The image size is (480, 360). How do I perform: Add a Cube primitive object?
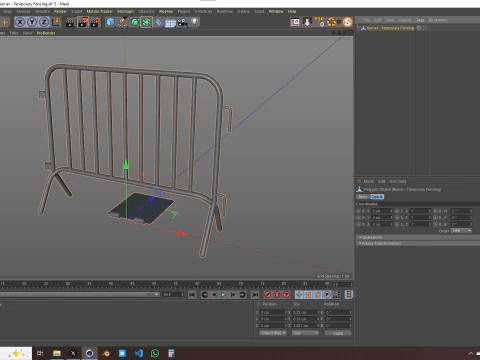110,22
